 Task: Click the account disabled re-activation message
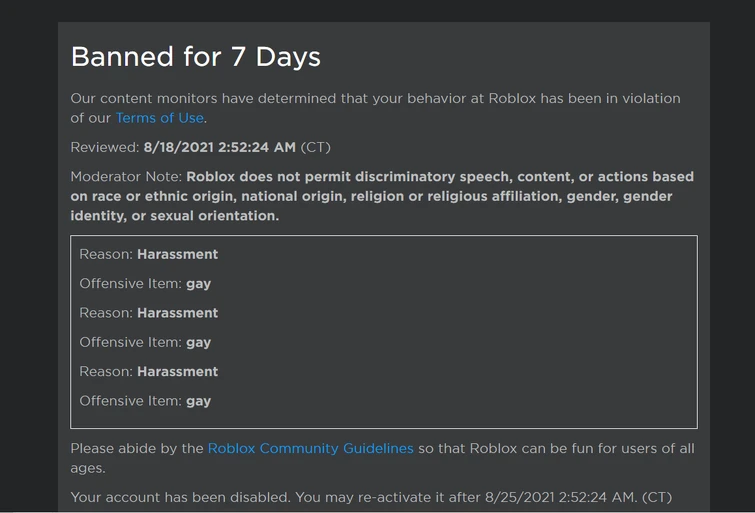pyautogui.click(x=371, y=497)
